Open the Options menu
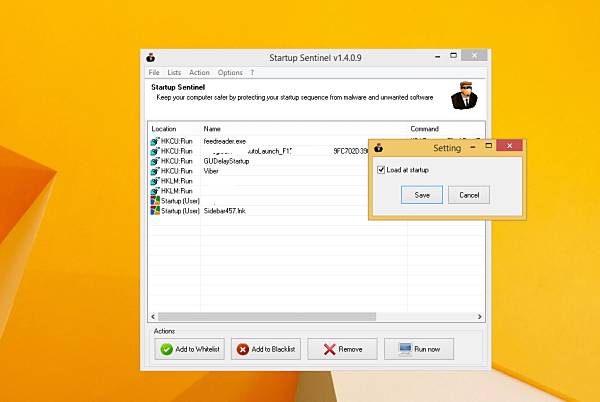This screenshot has width=600, height=402. [x=230, y=73]
